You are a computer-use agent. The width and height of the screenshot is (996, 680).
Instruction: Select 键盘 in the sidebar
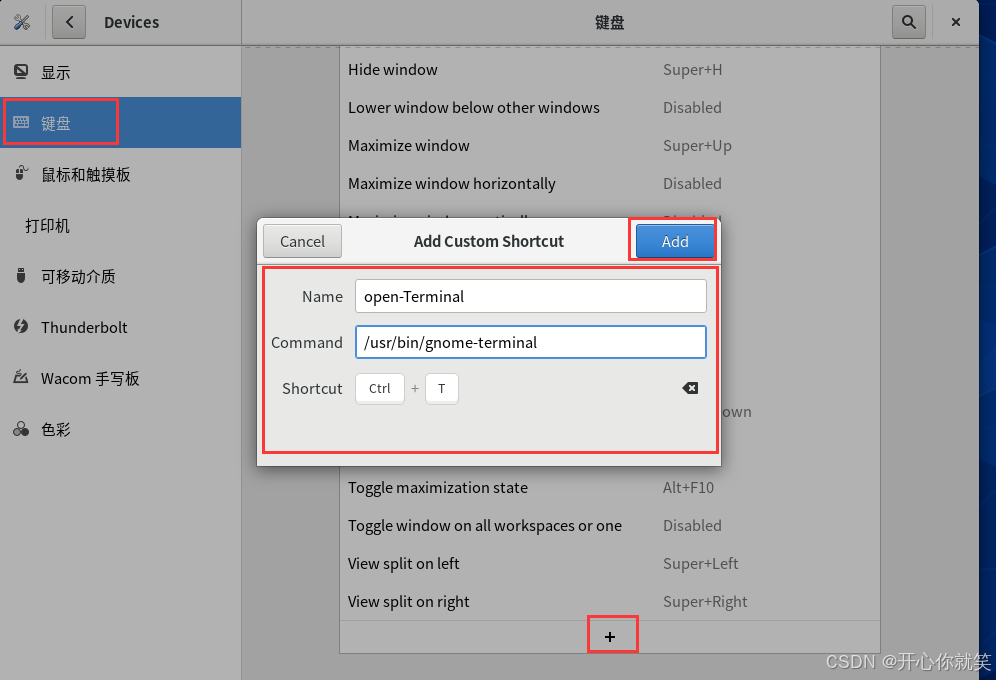tap(121, 123)
